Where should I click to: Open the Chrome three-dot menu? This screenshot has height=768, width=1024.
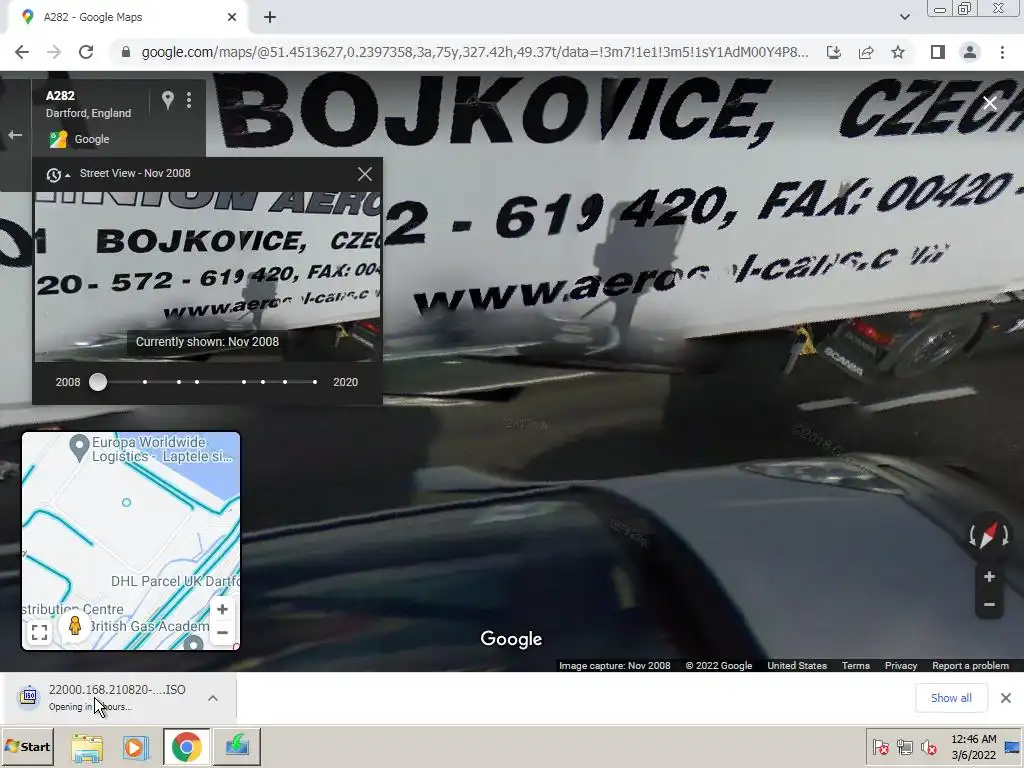coord(1002,52)
